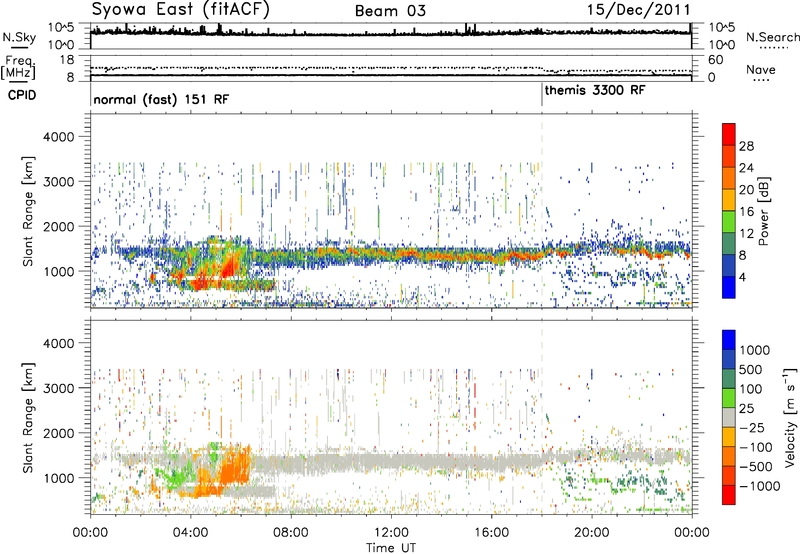Click the "12:00" time tick label
This screenshot has height=554, width=800.
pos(391,533)
